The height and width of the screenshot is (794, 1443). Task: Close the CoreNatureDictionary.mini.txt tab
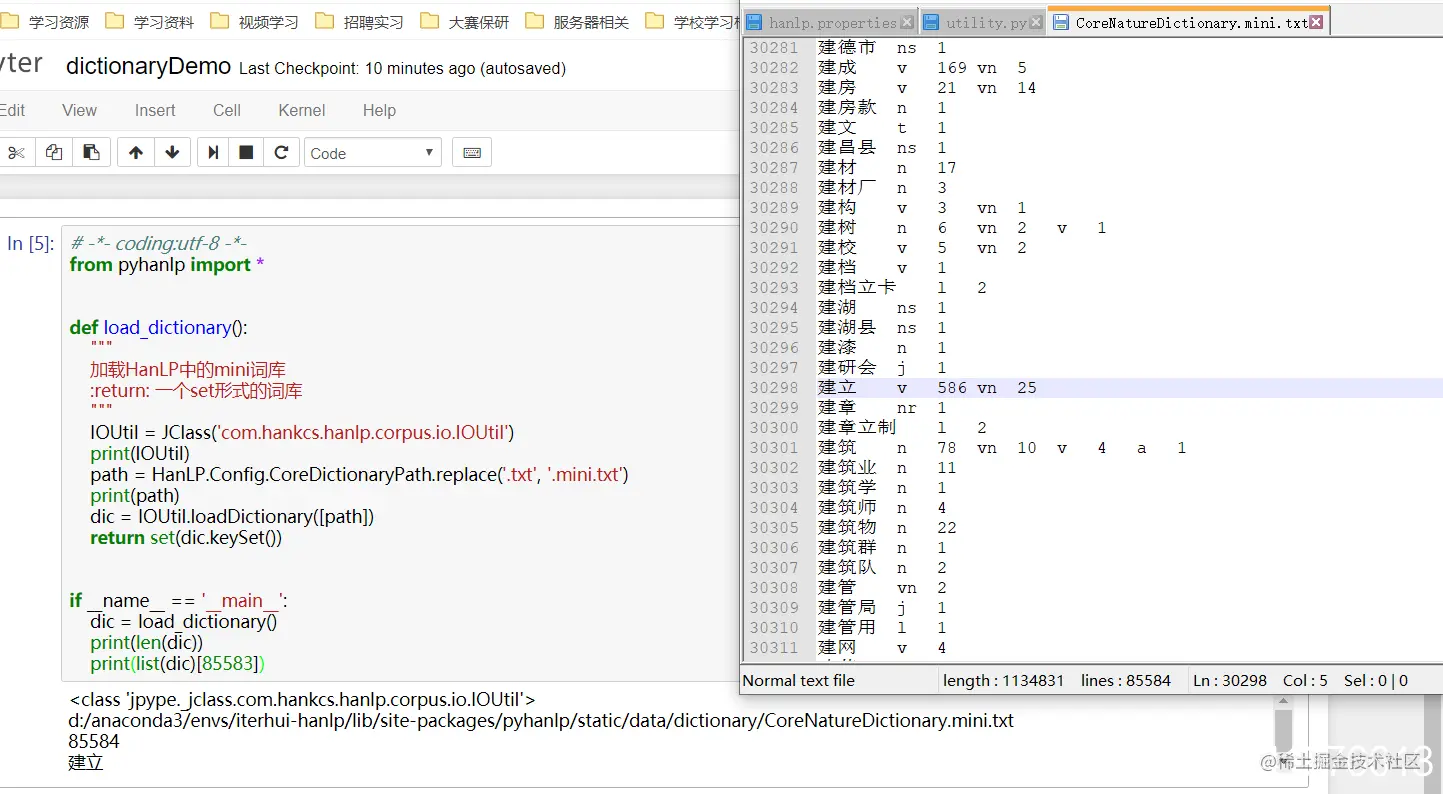click(x=1316, y=22)
